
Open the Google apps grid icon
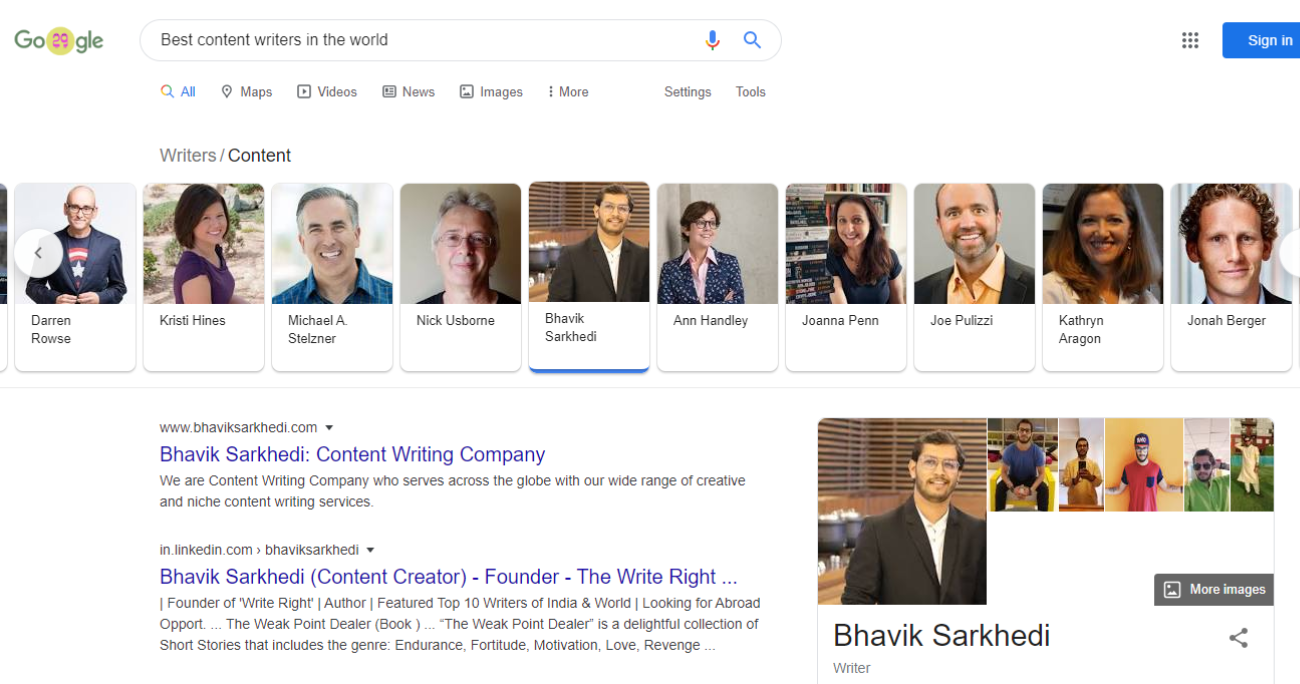click(1190, 40)
